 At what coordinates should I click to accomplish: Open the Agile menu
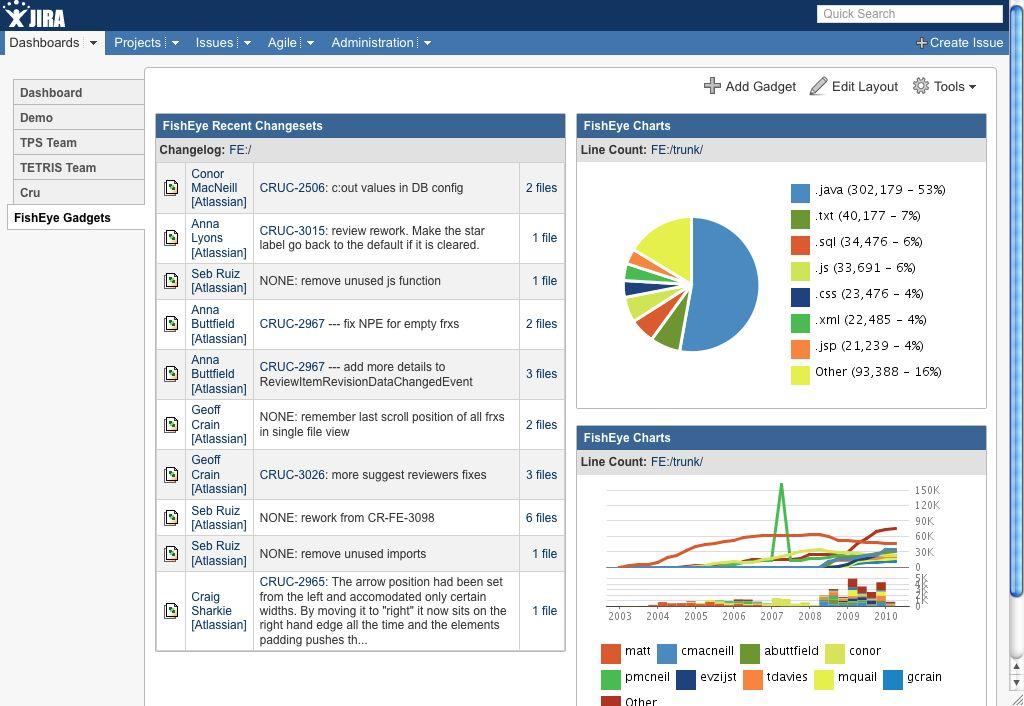(282, 43)
